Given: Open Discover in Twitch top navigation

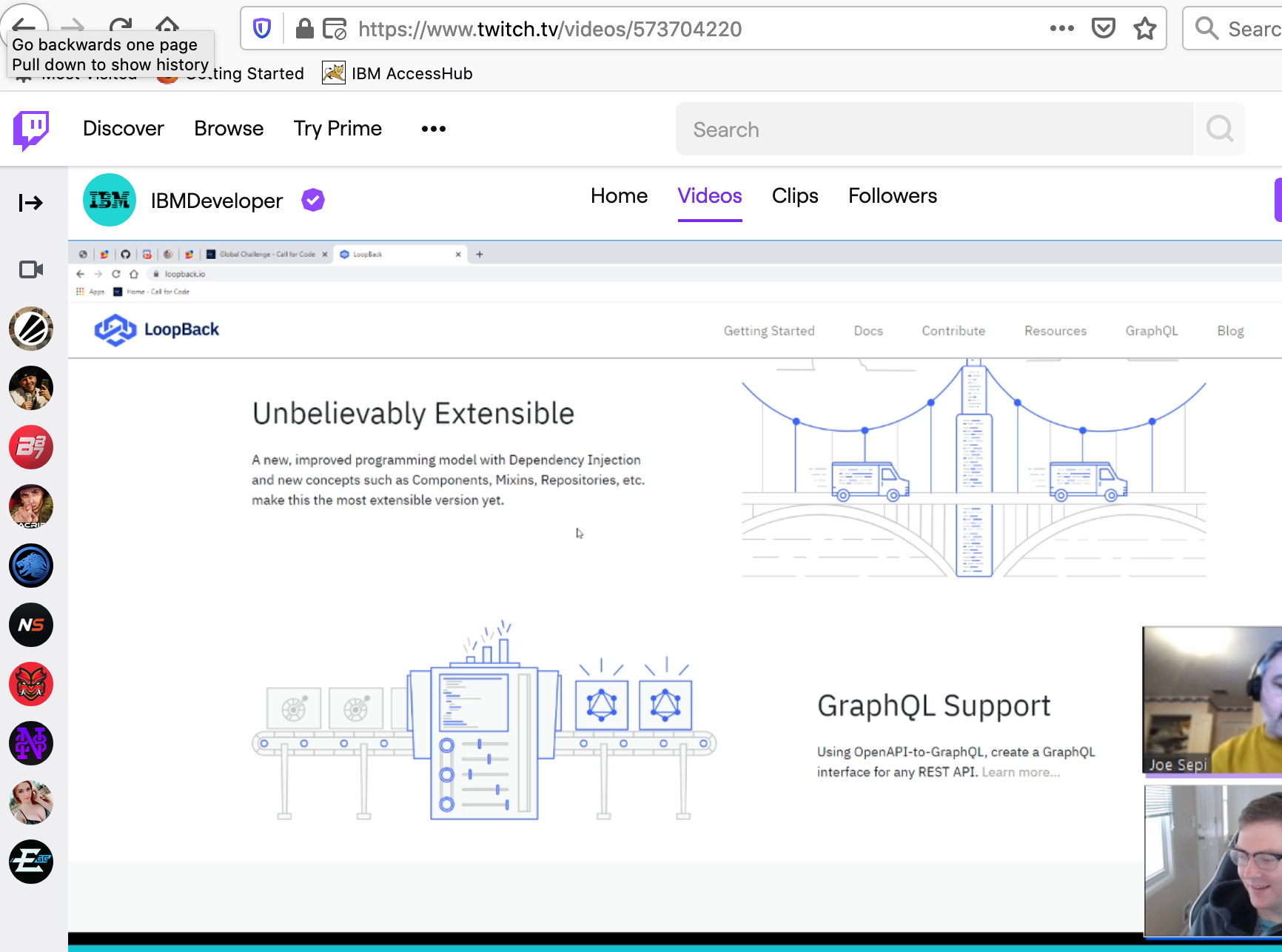Looking at the screenshot, I should point(124,128).
